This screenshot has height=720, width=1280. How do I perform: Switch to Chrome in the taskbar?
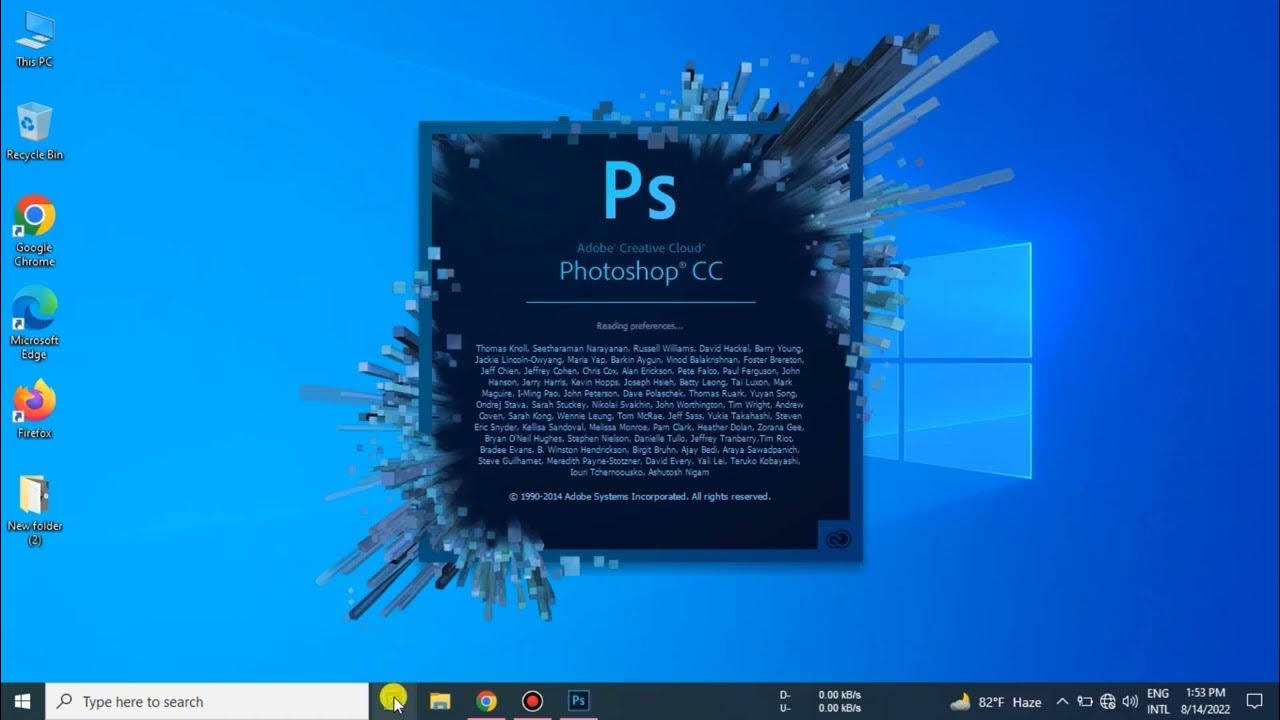tap(486, 701)
